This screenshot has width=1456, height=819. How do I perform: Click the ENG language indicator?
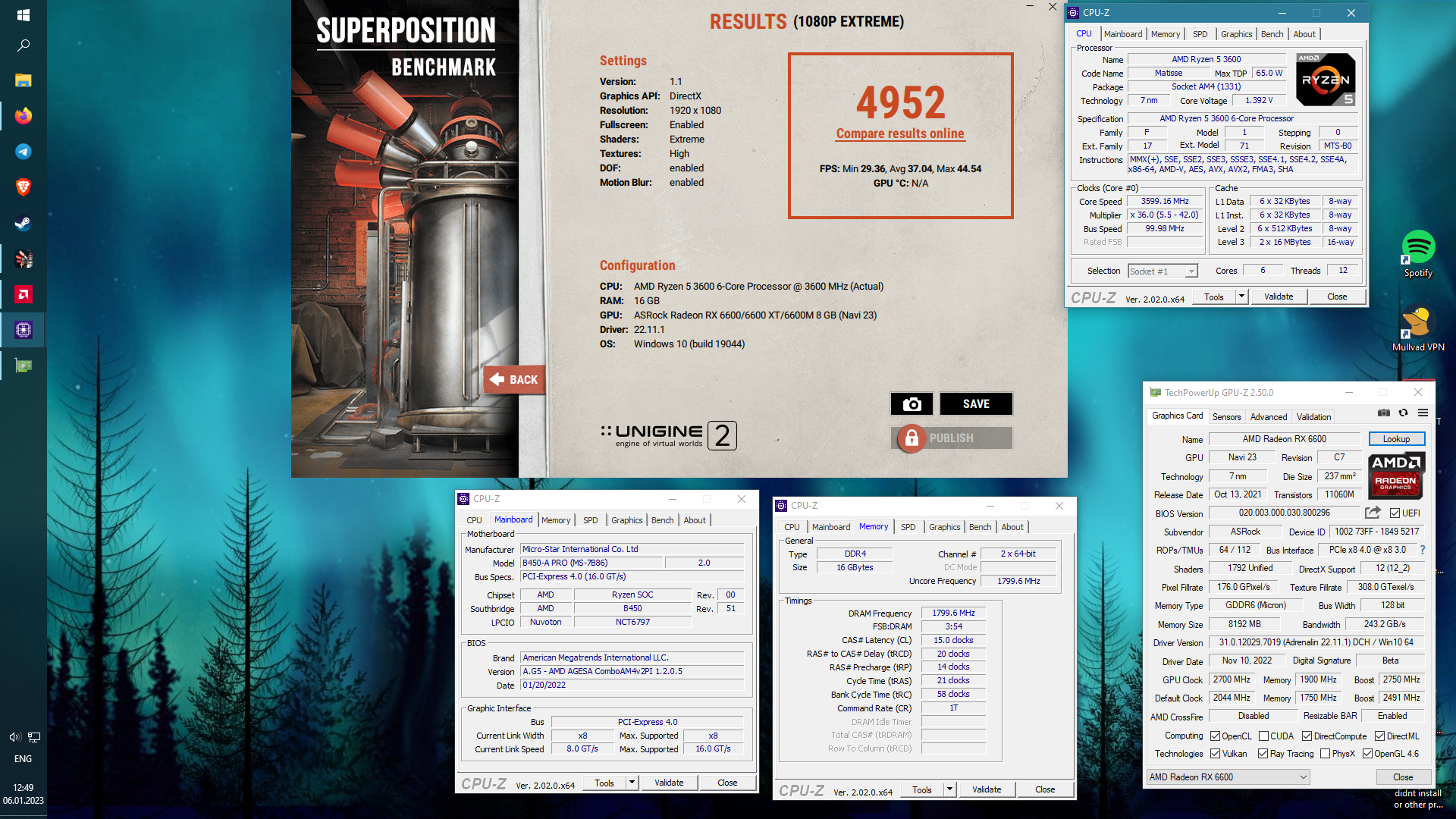click(x=23, y=759)
